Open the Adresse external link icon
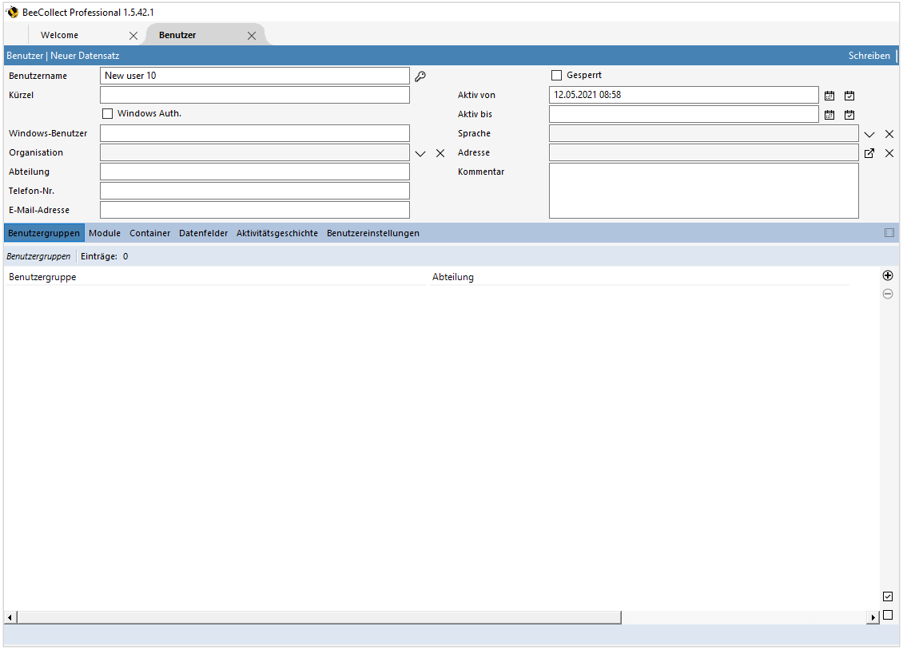 [869, 153]
